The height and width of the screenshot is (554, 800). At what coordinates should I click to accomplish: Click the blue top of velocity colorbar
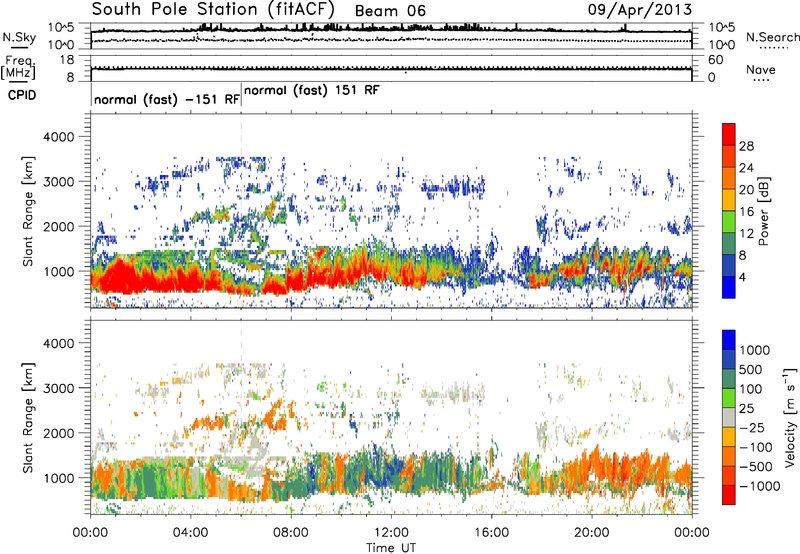click(x=729, y=340)
